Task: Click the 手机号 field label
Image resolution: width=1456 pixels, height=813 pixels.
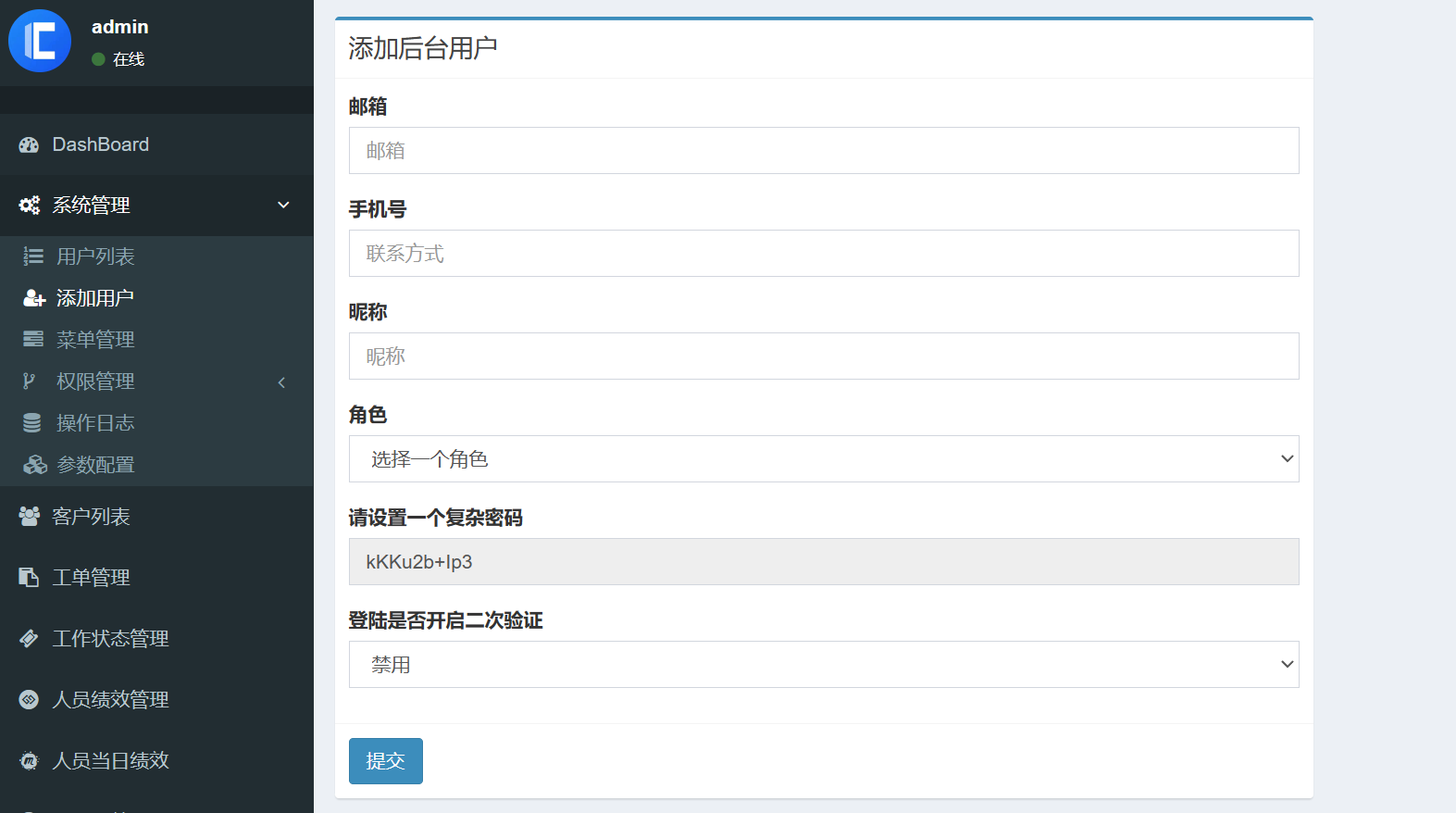Action: pos(378,209)
